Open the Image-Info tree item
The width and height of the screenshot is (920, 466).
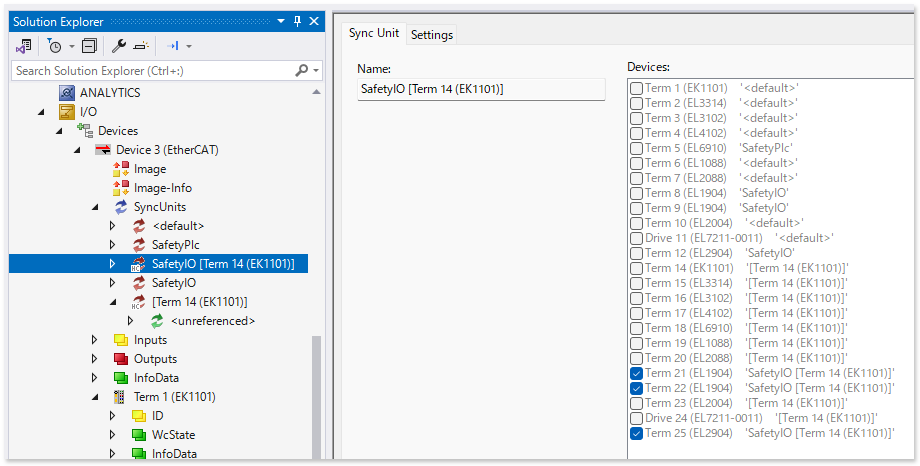pyautogui.click(x=162, y=188)
